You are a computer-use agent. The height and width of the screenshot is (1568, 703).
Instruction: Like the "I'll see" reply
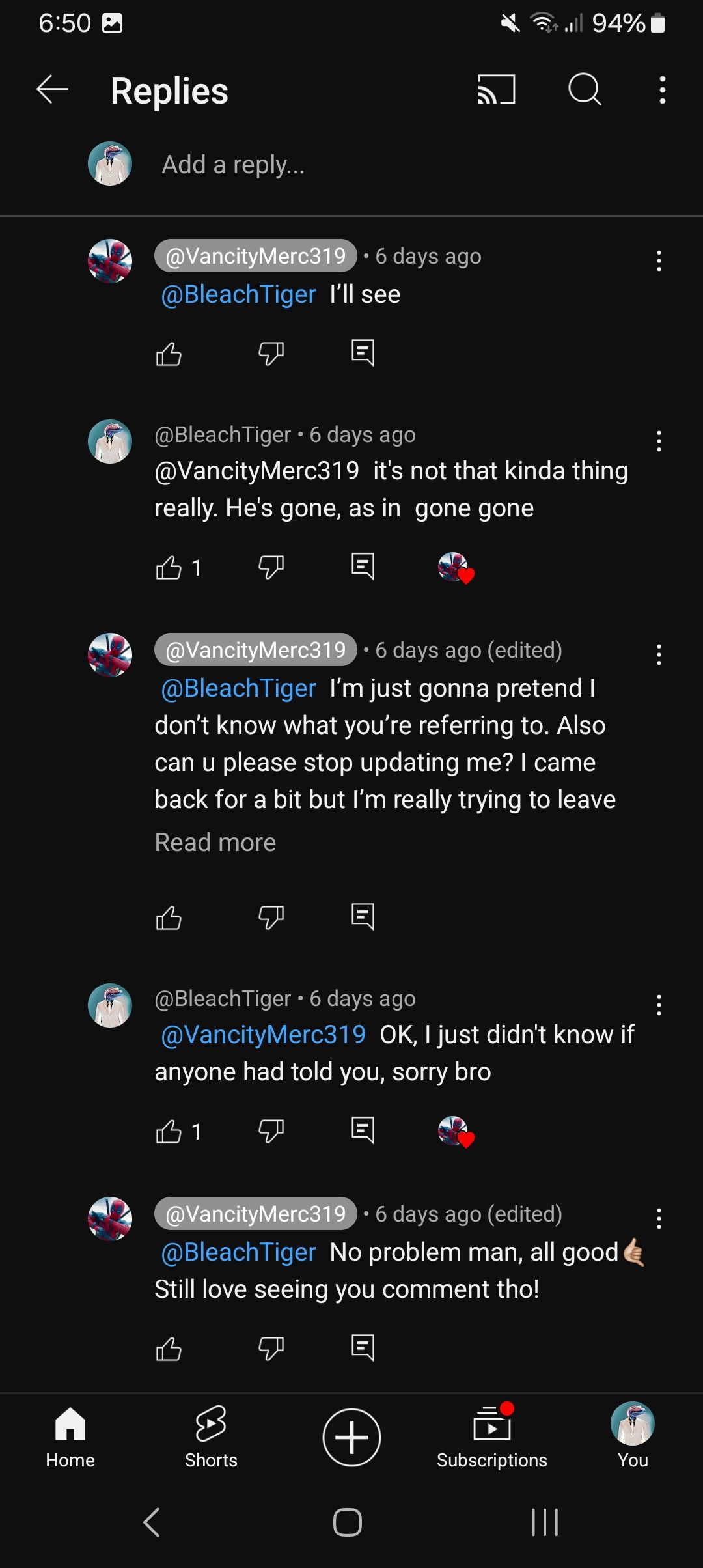click(x=169, y=354)
